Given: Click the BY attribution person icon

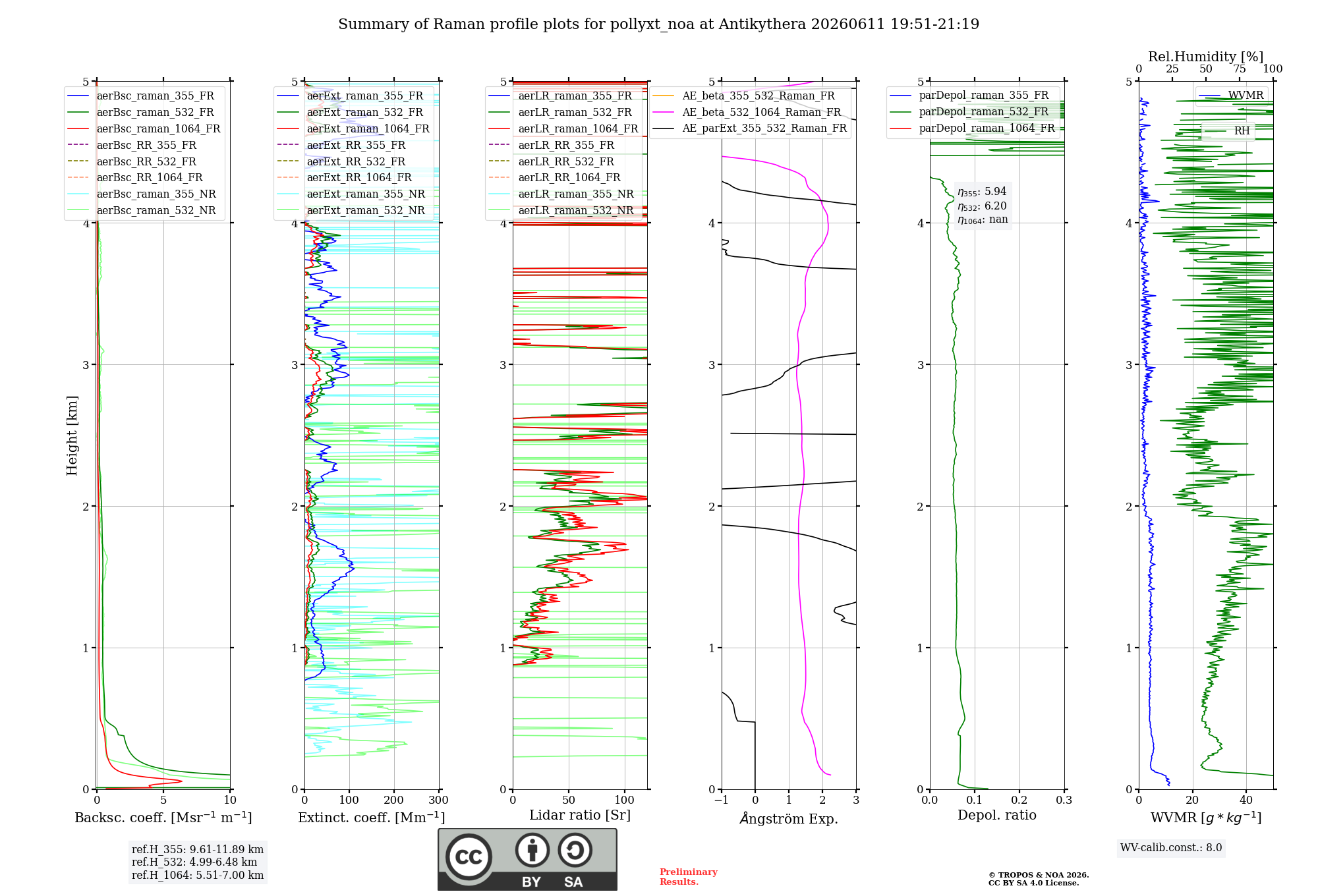Looking at the screenshot, I should coord(532,850).
